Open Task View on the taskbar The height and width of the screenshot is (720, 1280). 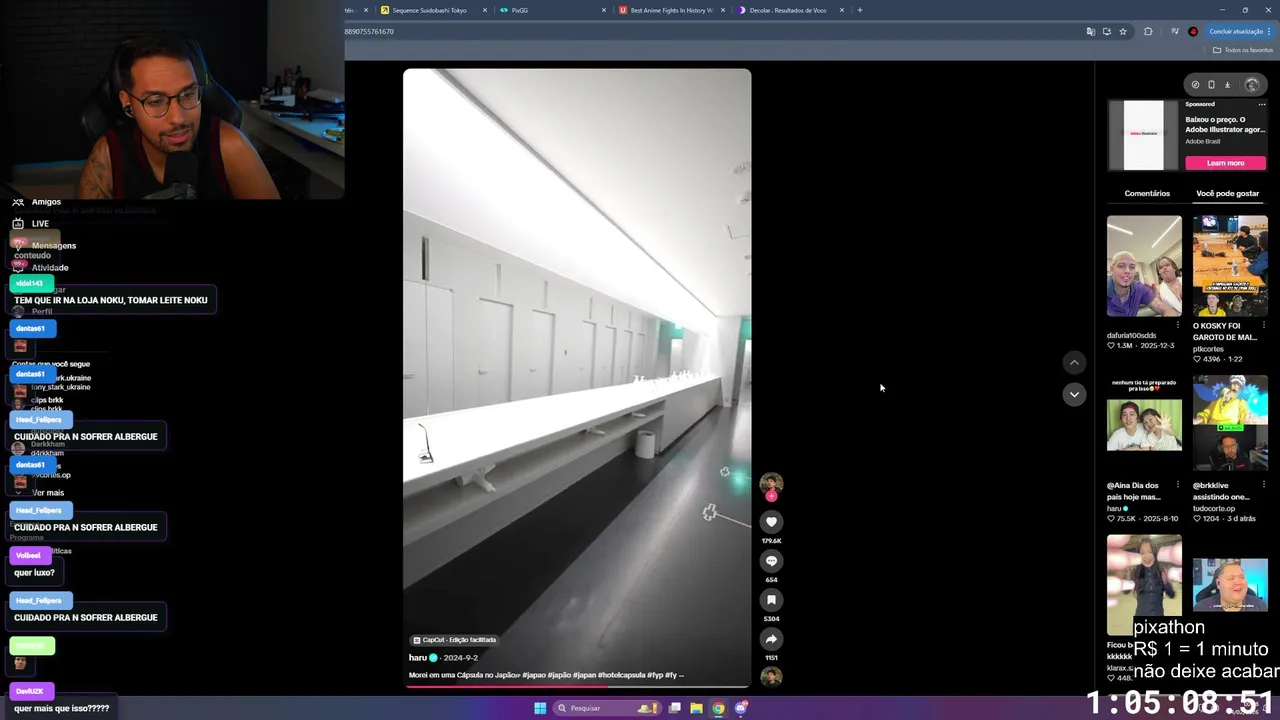[675, 708]
